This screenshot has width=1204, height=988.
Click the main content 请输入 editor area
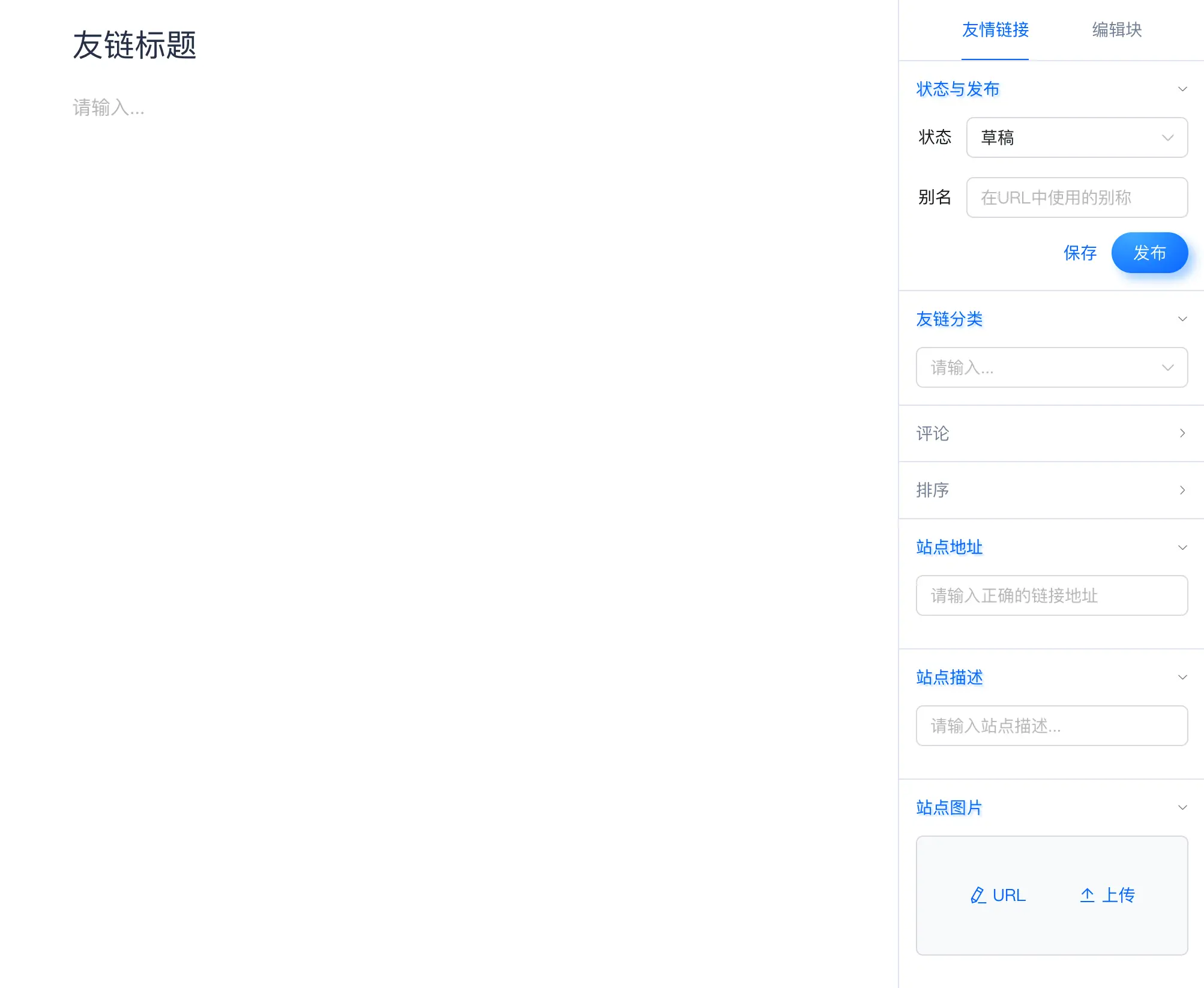pos(109,108)
